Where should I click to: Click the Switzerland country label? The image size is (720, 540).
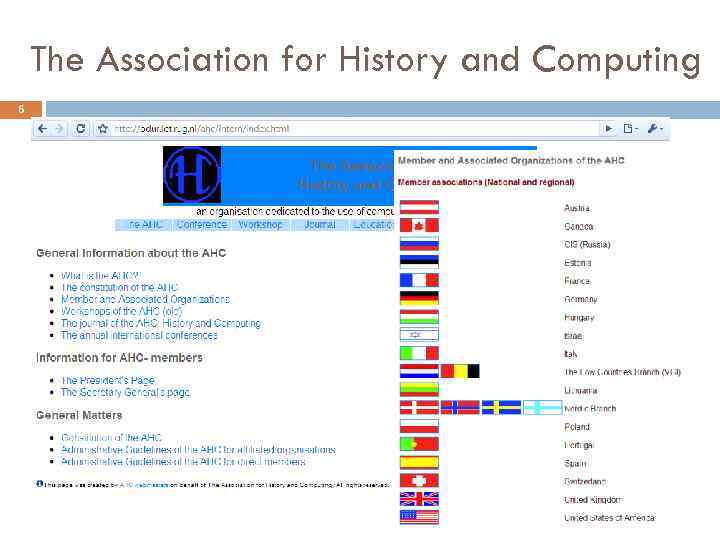[585, 482]
